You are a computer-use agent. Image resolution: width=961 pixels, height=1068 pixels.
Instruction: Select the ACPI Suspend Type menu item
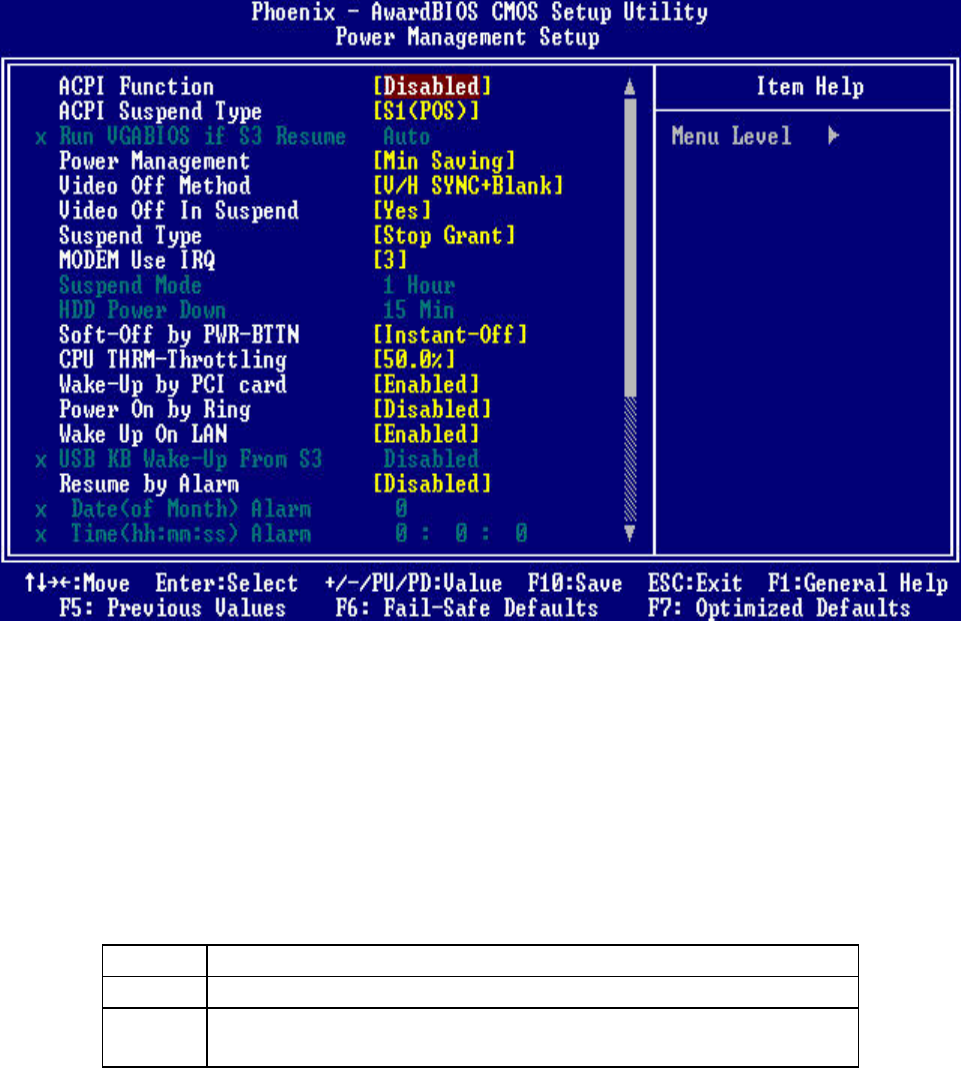pyautogui.click(x=160, y=111)
